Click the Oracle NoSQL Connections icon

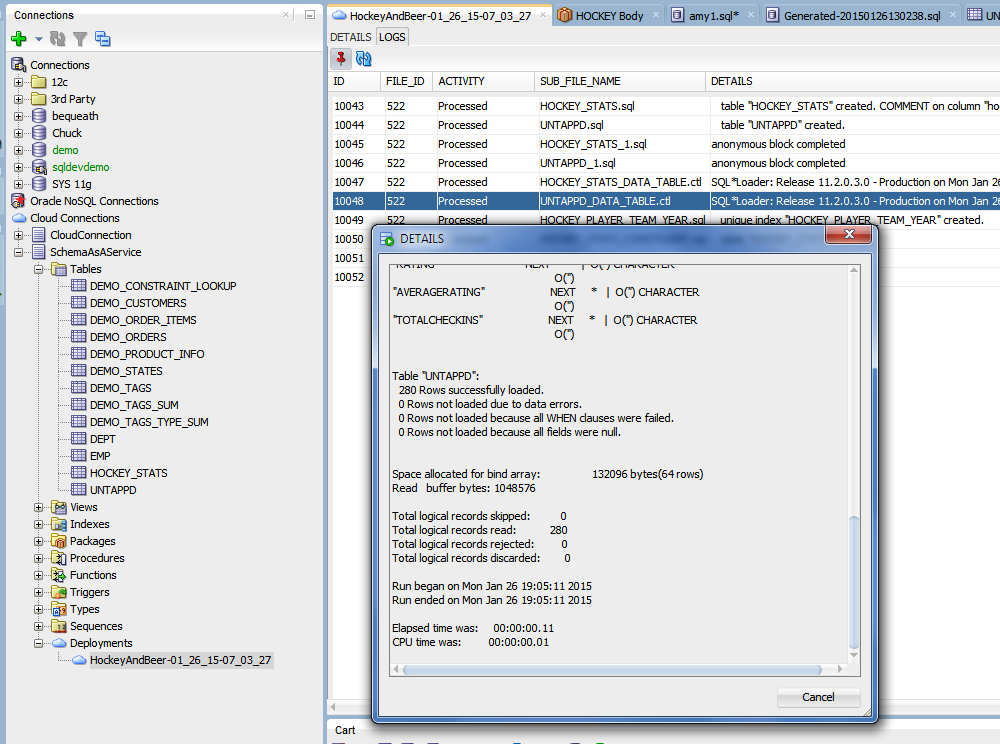click(18, 201)
